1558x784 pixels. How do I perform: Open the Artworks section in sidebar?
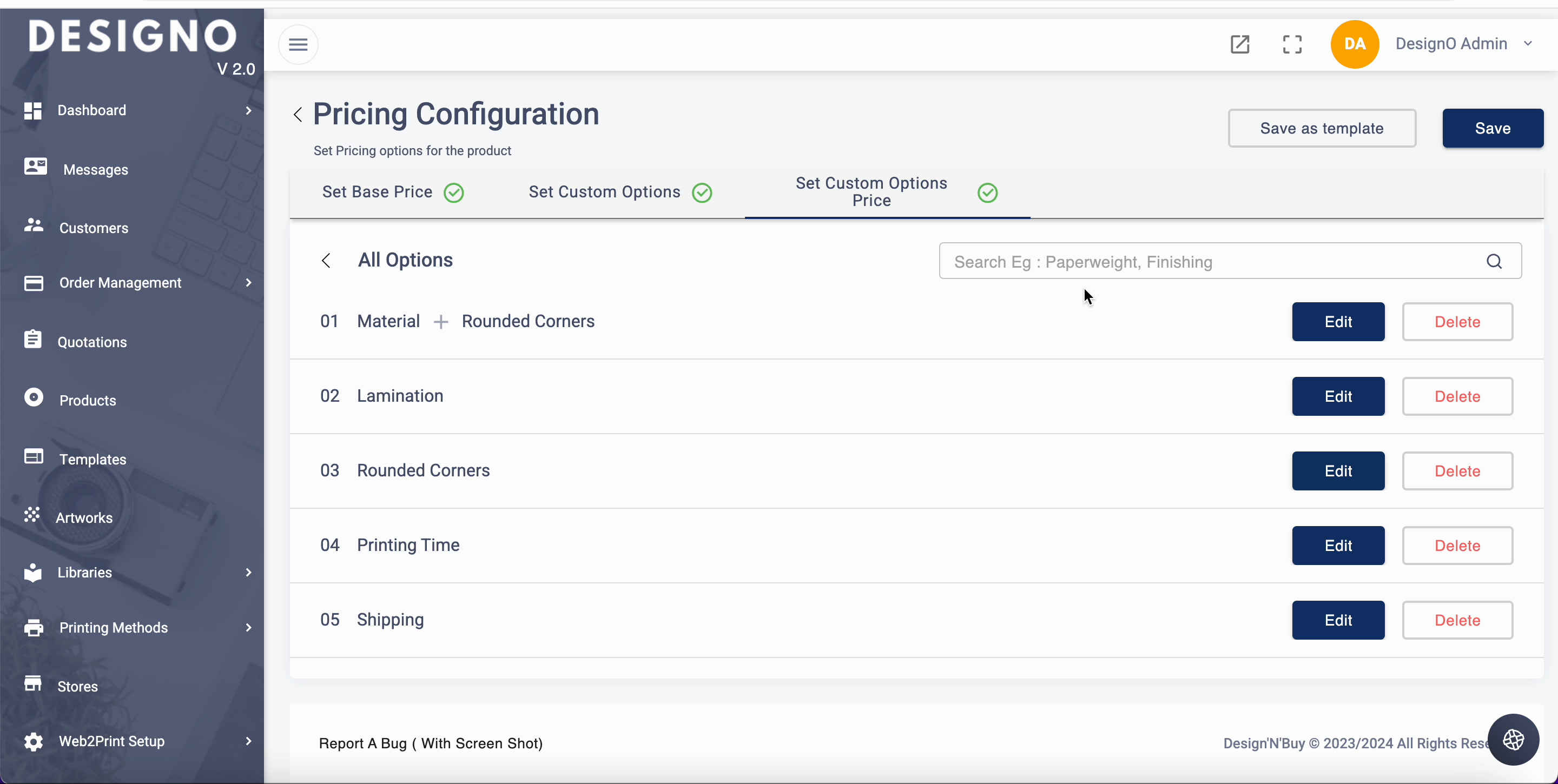84,518
